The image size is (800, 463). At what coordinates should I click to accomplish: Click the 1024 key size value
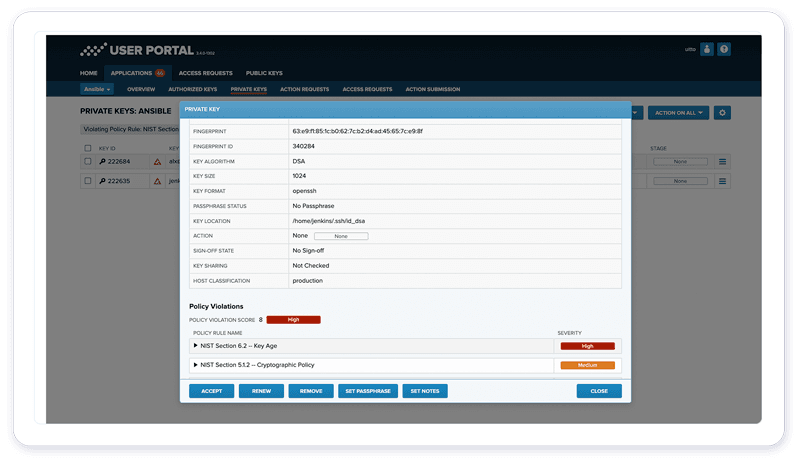299,176
